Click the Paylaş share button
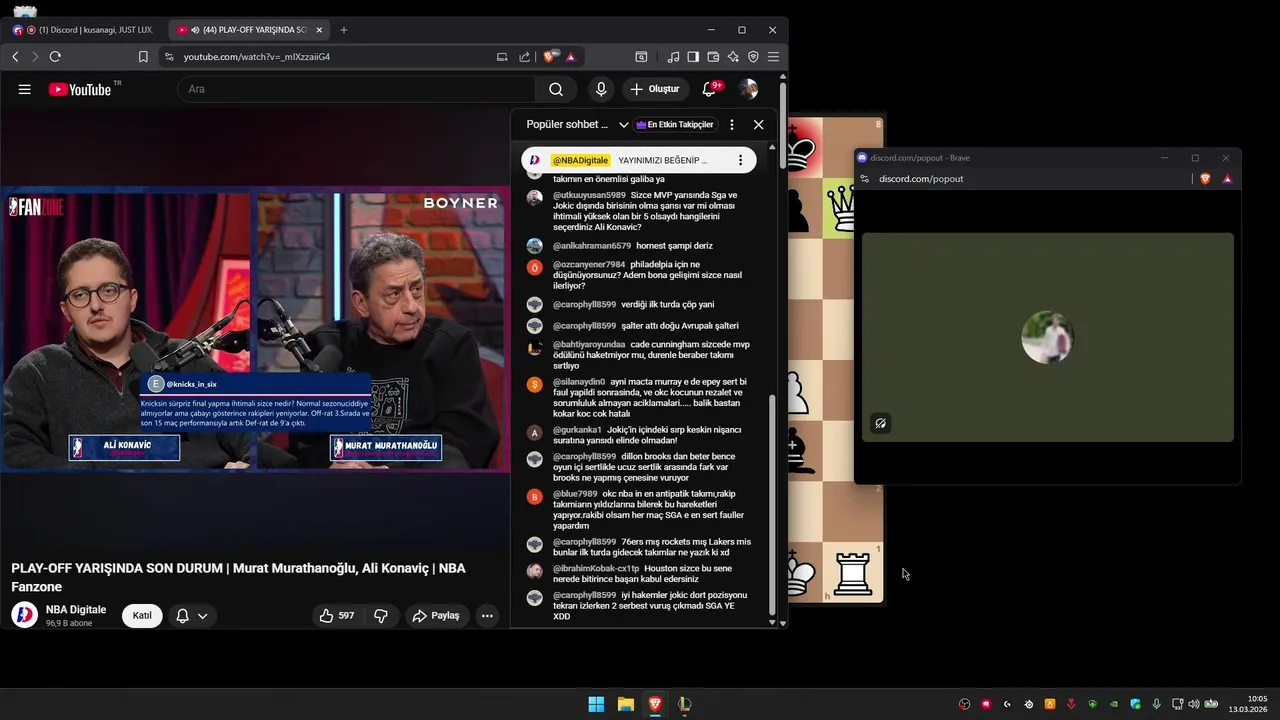1280x720 pixels. pos(436,616)
